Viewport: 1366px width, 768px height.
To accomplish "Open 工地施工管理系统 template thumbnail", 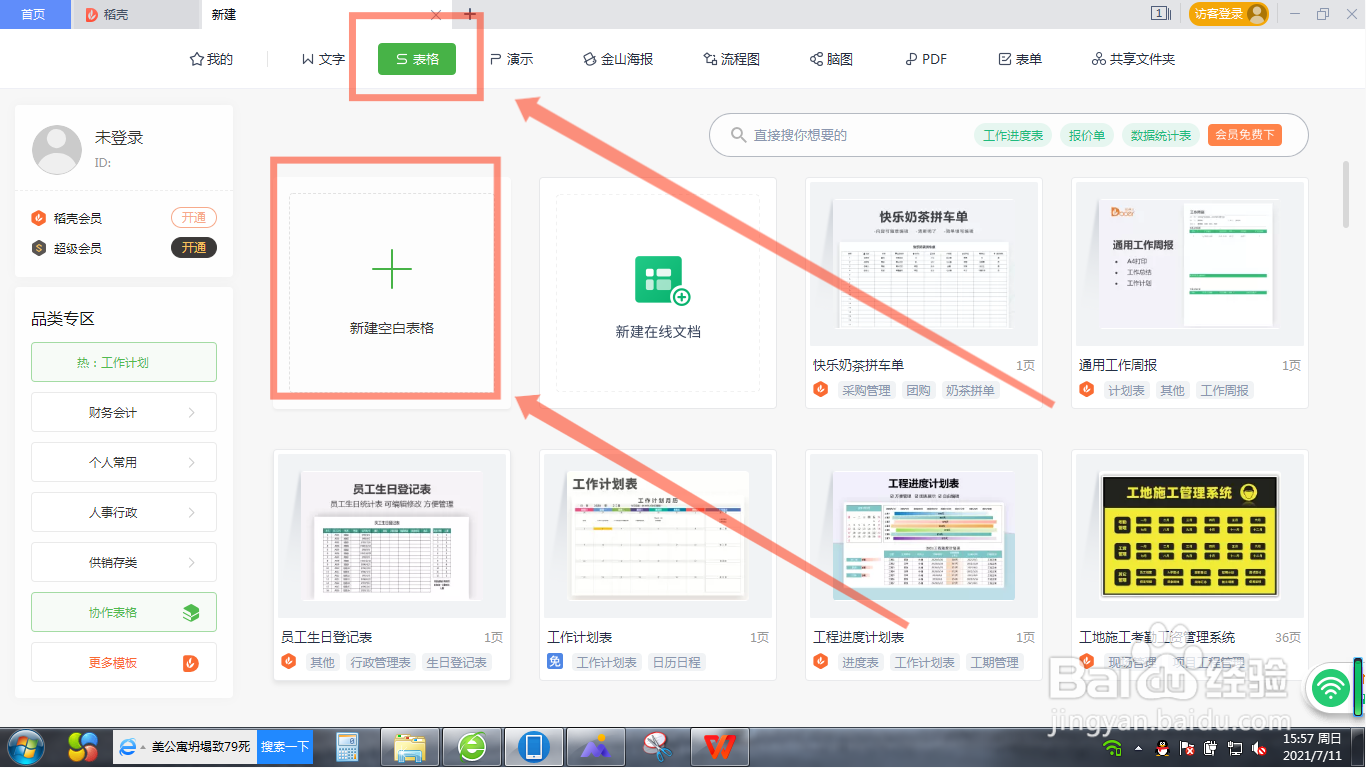I will click(x=1190, y=536).
